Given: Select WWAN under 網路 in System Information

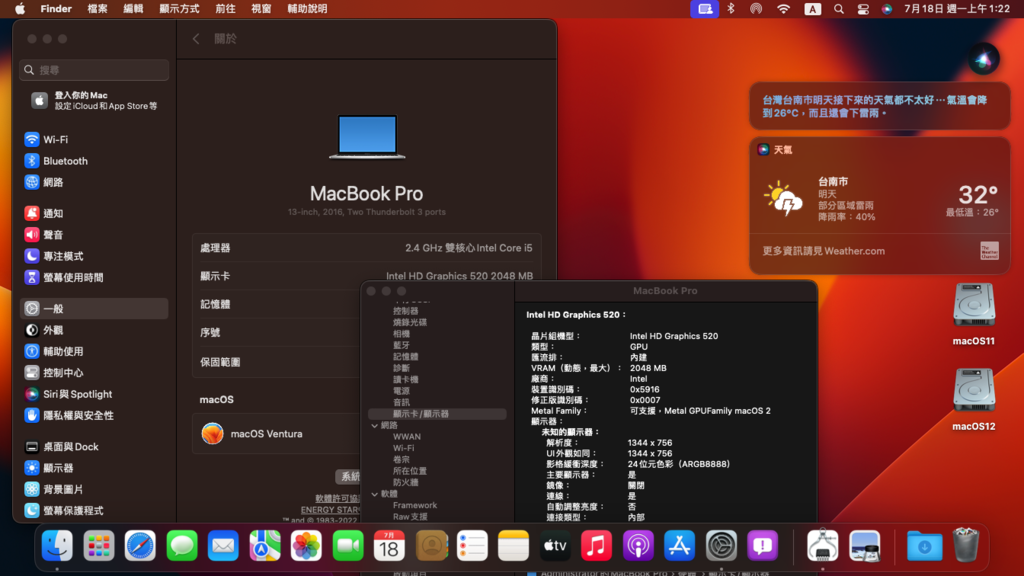Looking at the screenshot, I should (x=407, y=437).
